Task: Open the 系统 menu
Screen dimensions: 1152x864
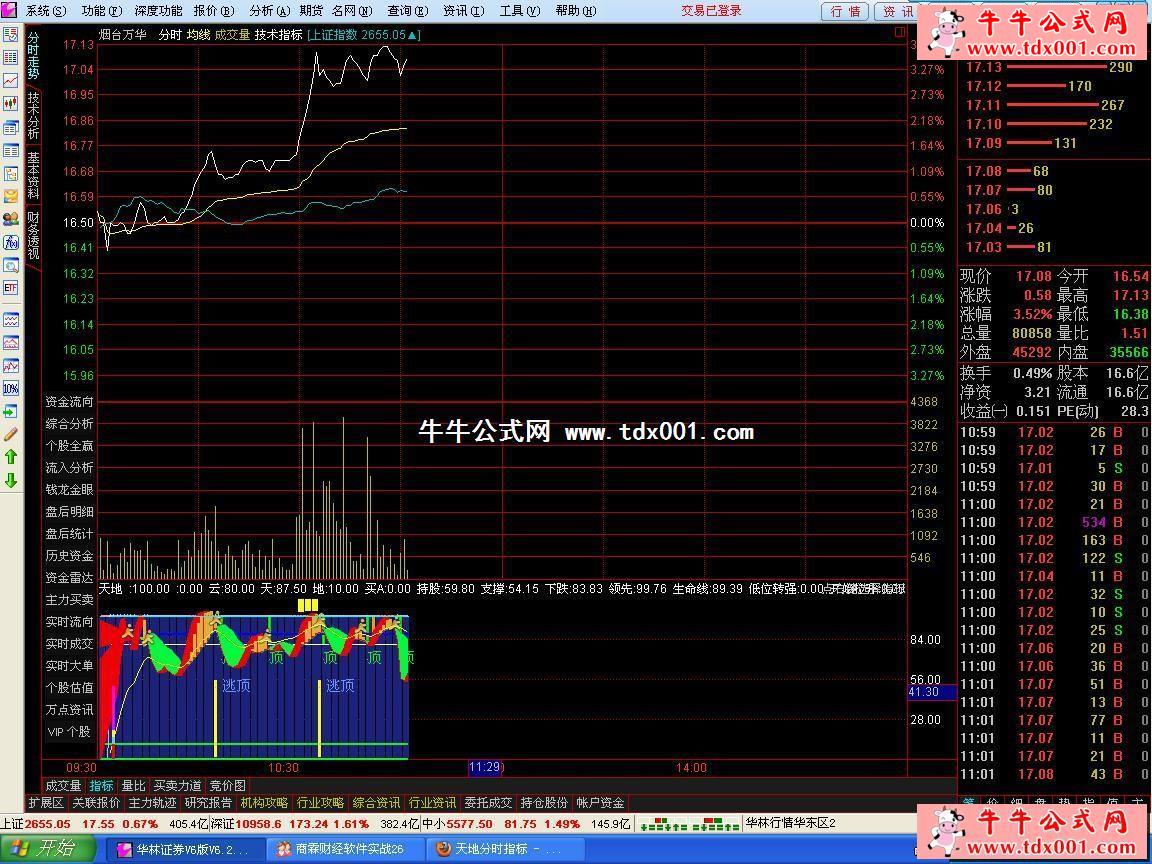Action: (46, 11)
